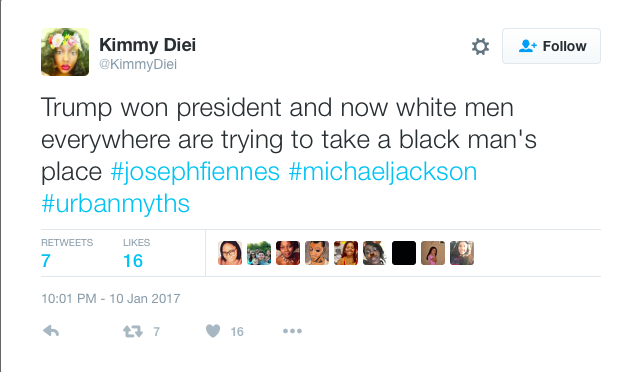Open the #urbanmyths hashtag
The height and width of the screenshot is (372, 637).
pos(115,203)
